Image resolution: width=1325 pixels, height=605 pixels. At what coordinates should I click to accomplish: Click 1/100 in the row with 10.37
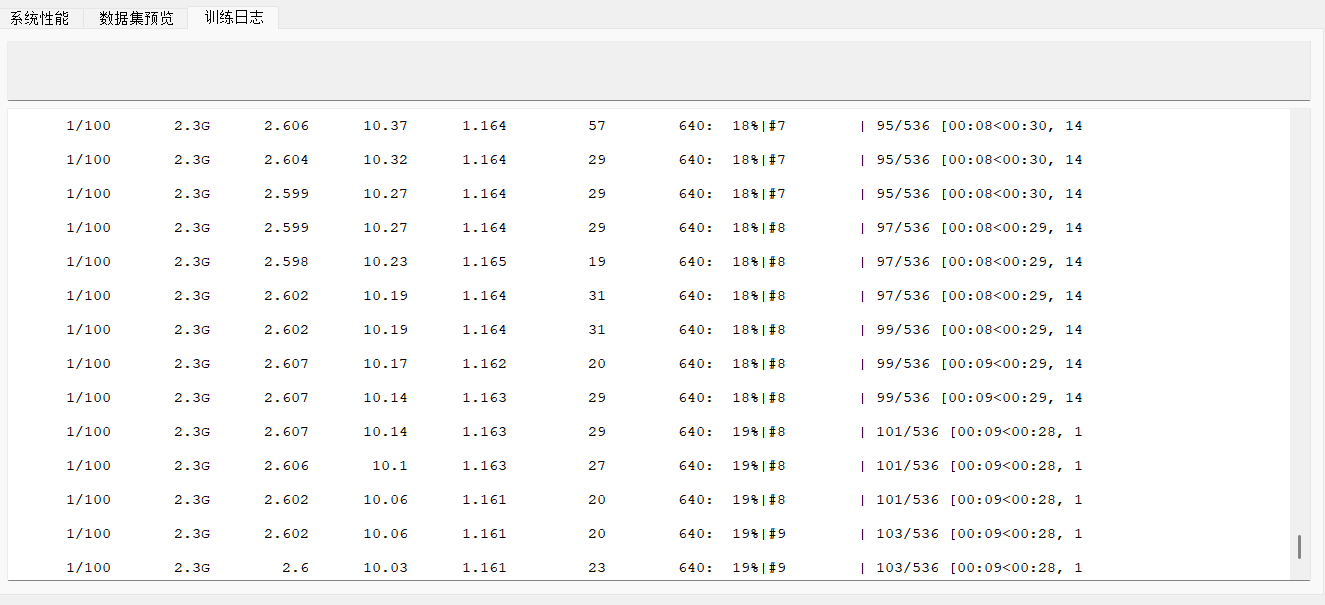pyautogui.click(x=89, y=126)
